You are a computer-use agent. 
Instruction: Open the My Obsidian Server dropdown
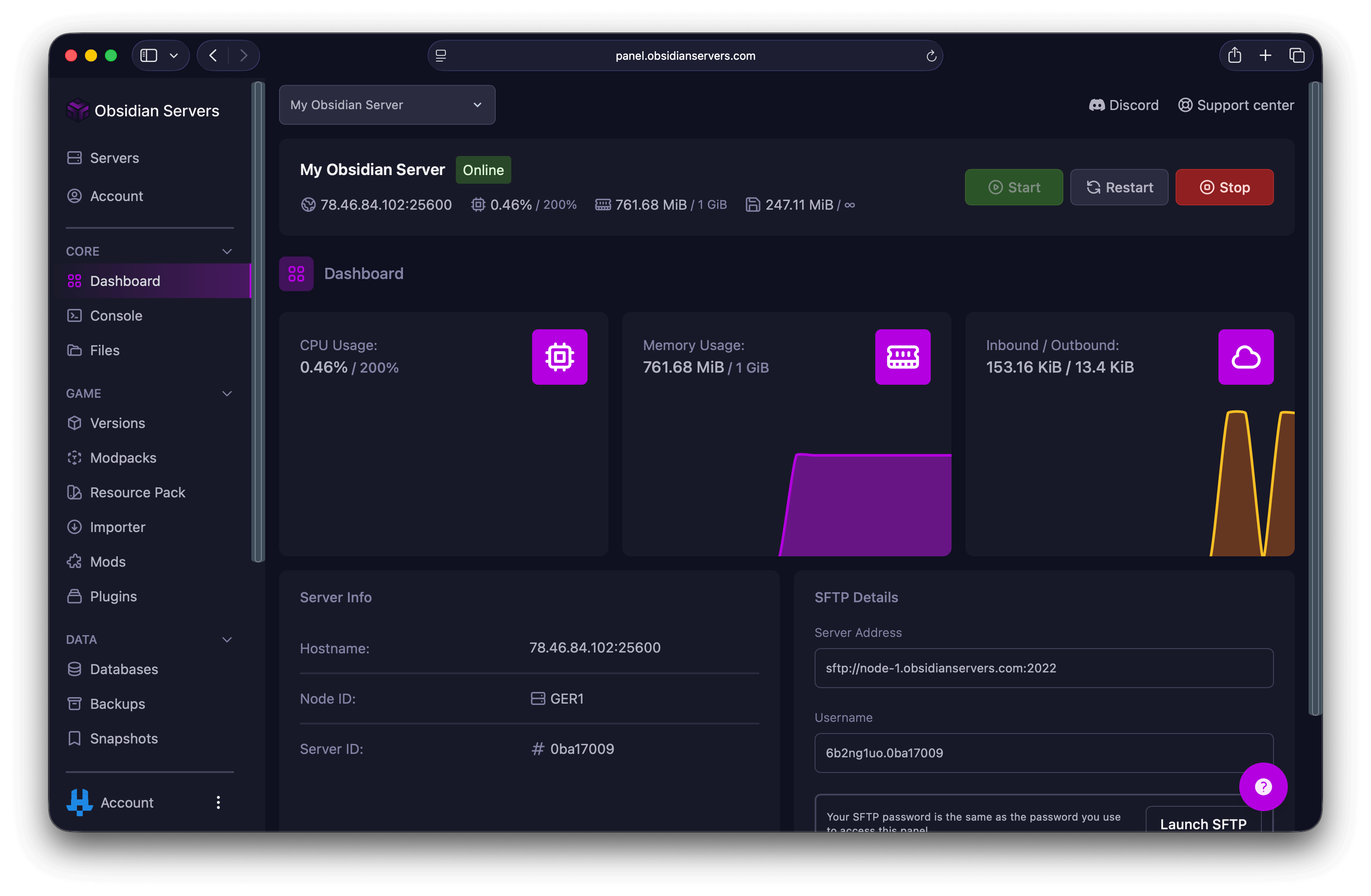[387, 105]
